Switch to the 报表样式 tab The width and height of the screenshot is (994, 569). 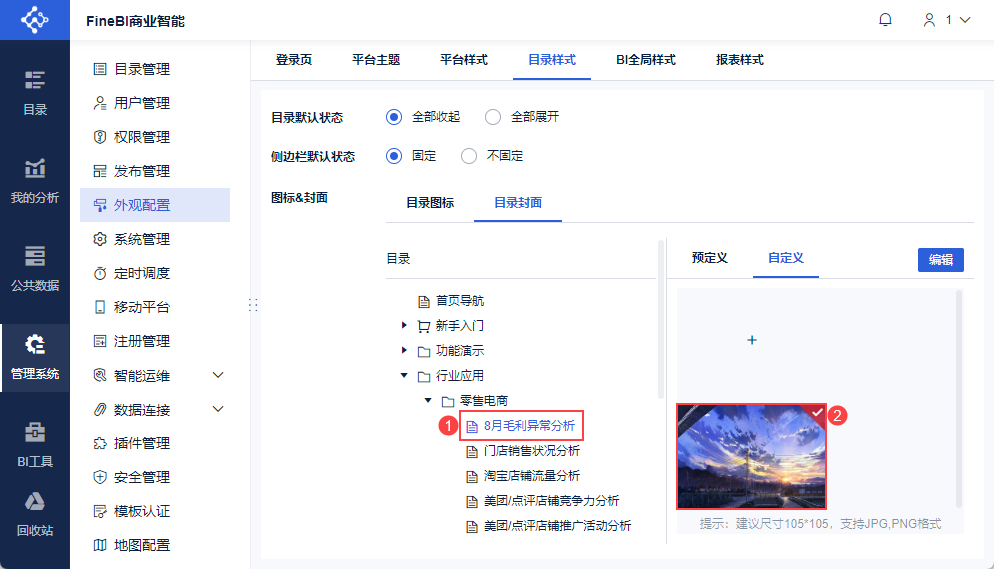pyautogui.click(x=740, y=60)
